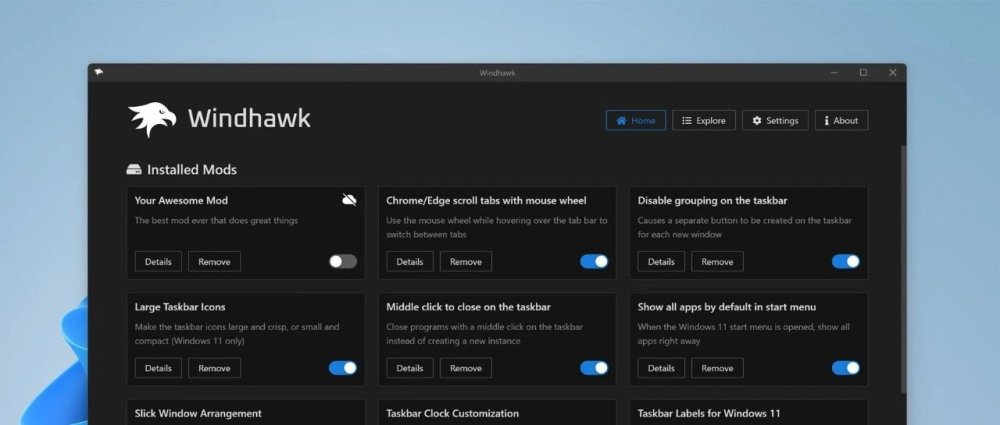Open the Explore tab
This screenshot has height=425, width=1000.
point(703,121)
